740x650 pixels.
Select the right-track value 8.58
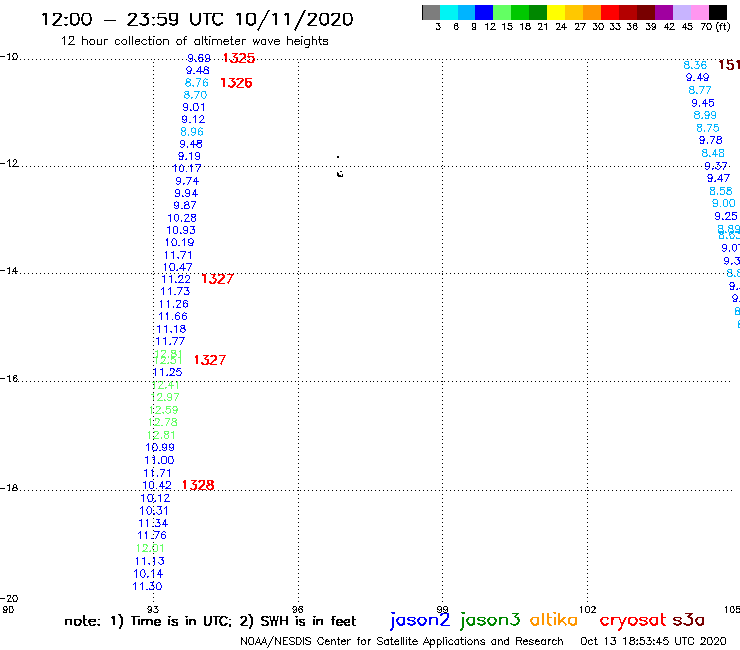pyautogui.click(x=721, y=191)
